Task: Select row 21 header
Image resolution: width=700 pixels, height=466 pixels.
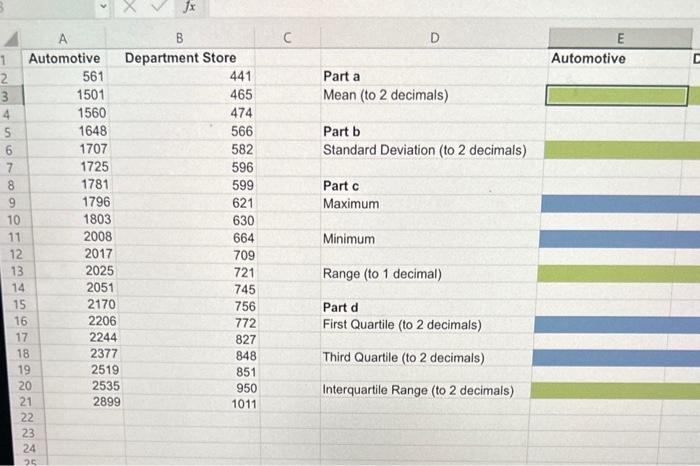Action: (x=25, y=402)
